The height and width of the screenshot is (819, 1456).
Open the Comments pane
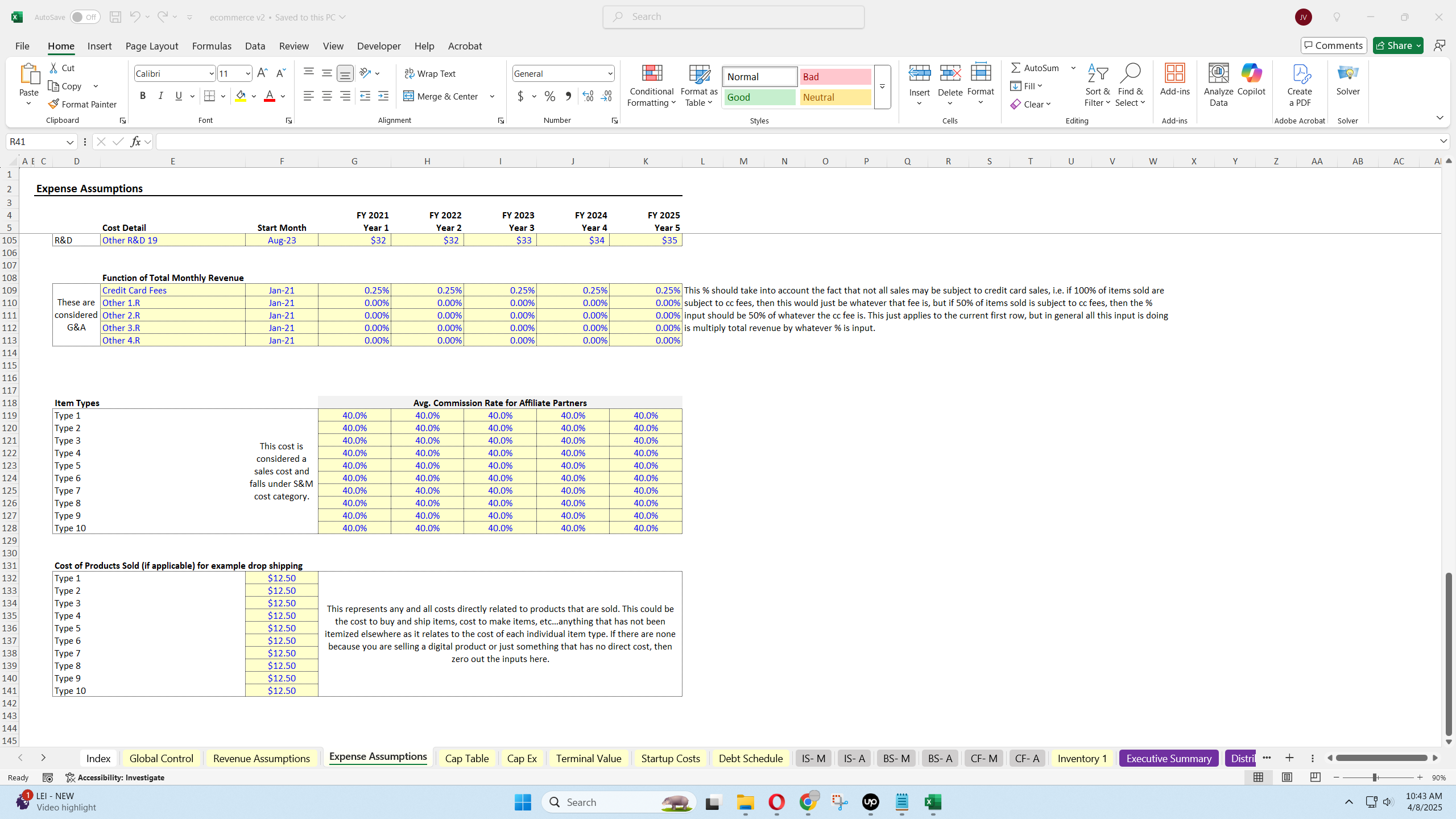(1333, 45)
